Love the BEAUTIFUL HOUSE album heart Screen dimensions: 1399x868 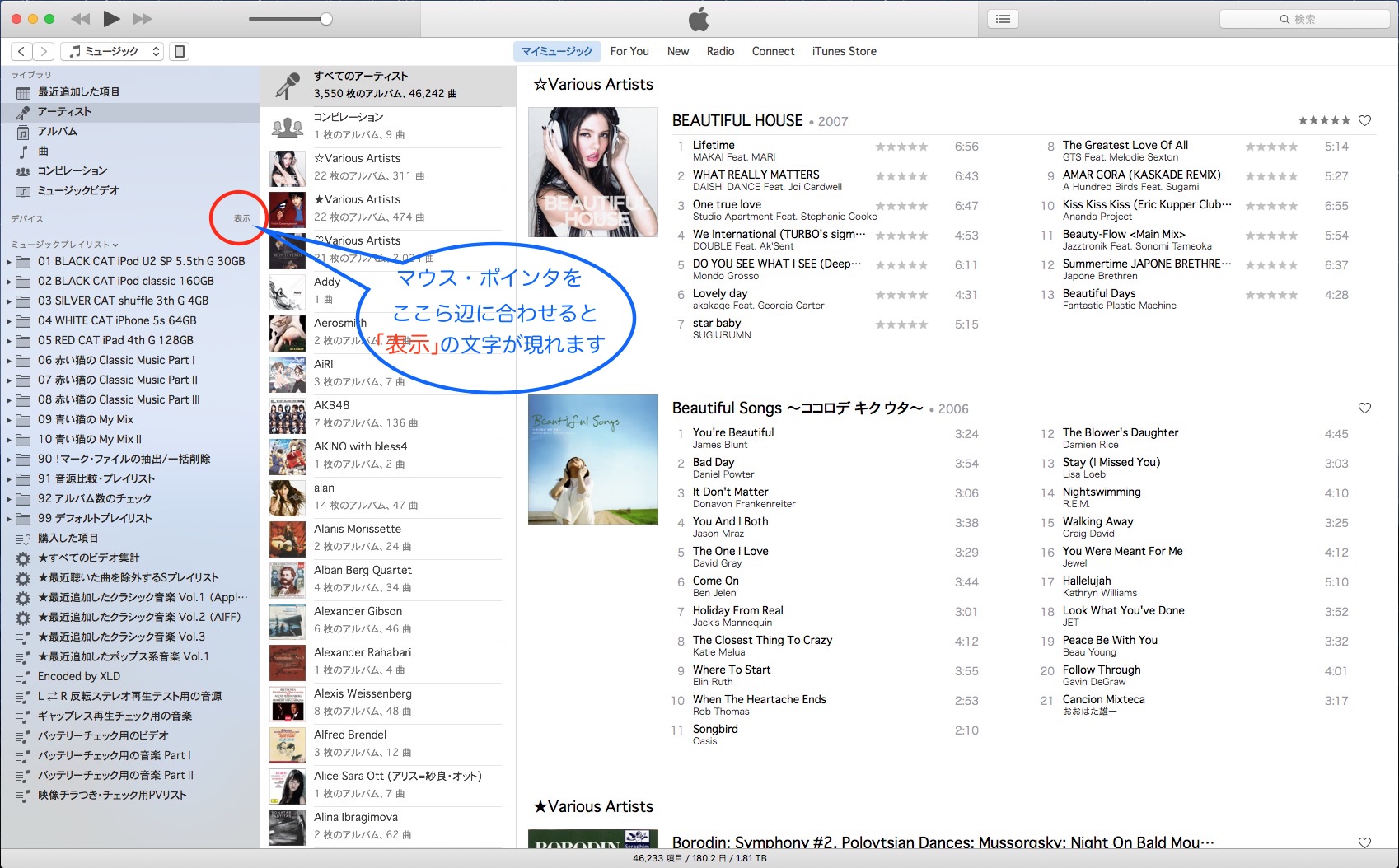pos(1364,120)
